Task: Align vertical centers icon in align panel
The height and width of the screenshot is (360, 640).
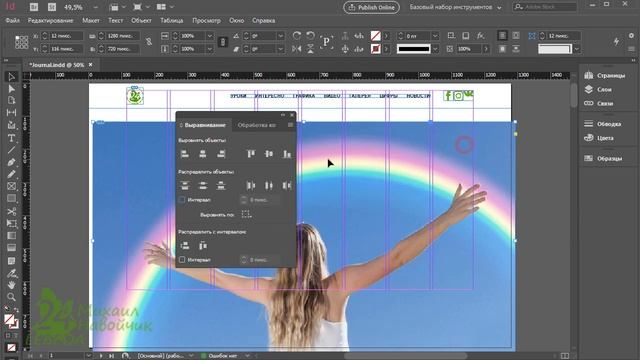Action: 269,154
